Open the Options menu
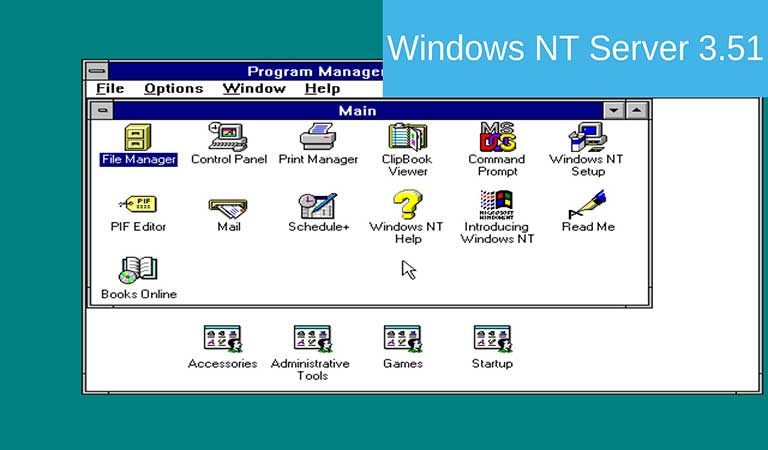 click(x=173, y=89)
